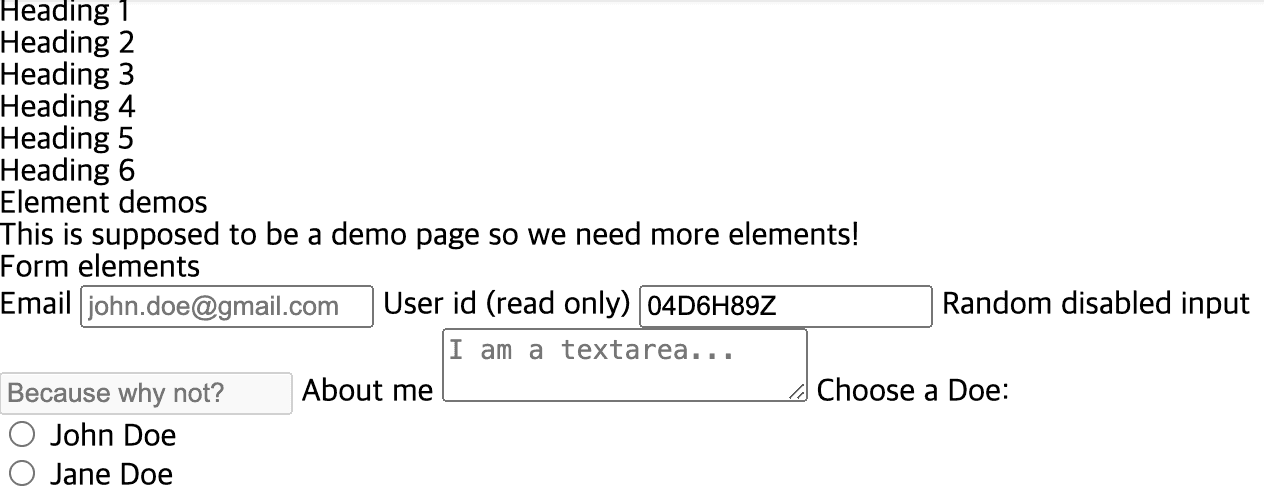Click the "Element demos" heading
This screenshot has width=1264, height=488.
104,203
